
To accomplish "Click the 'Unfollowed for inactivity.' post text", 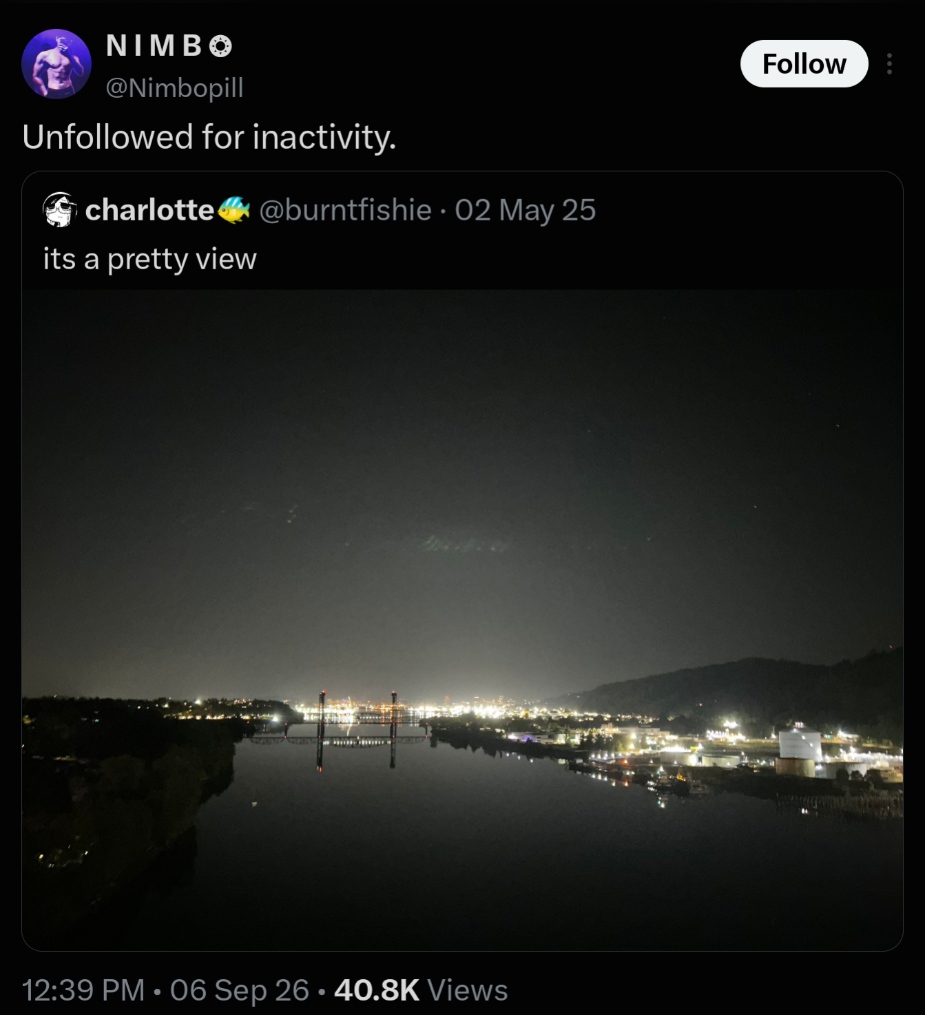I will click(x=209, y=137).
